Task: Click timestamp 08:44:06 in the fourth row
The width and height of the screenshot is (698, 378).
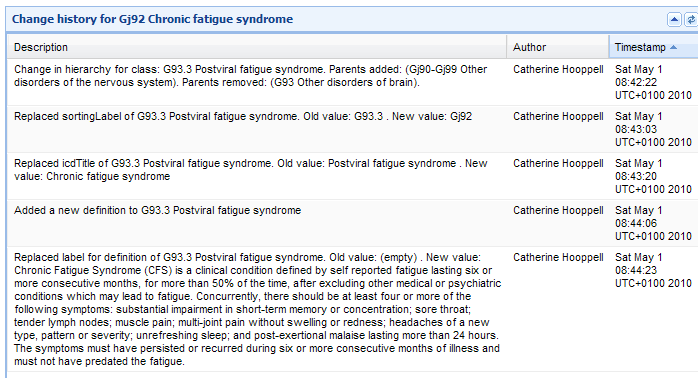Action: point(636,223)
